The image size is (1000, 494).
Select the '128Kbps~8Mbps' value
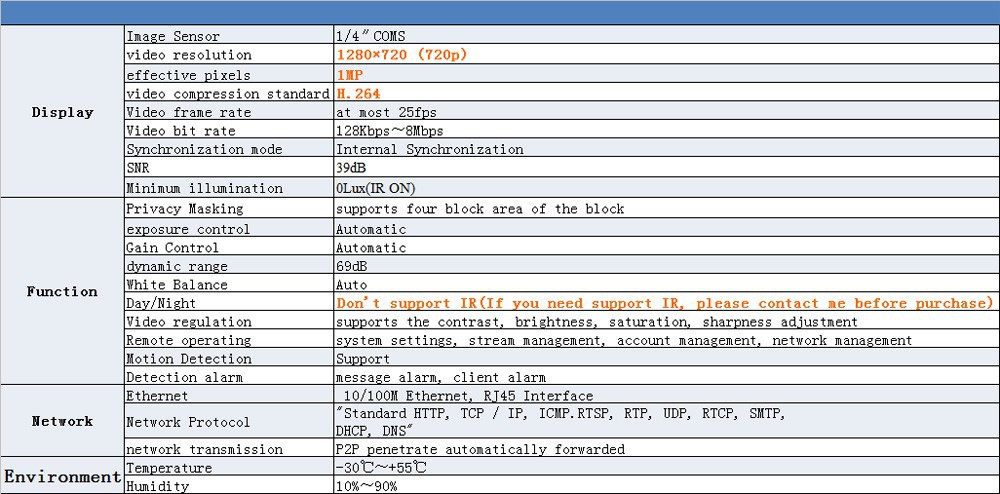click(x=389, y=131)
